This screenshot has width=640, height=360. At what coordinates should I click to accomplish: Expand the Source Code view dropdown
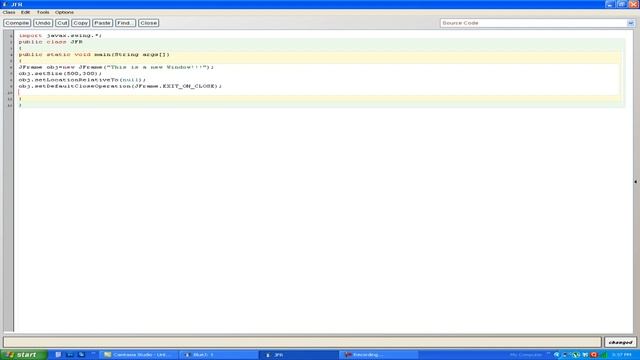point(537,23)
